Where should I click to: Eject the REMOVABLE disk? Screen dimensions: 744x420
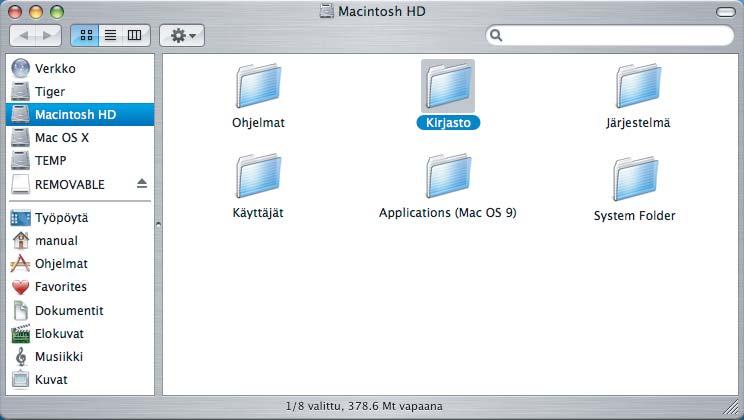point(142,183)
